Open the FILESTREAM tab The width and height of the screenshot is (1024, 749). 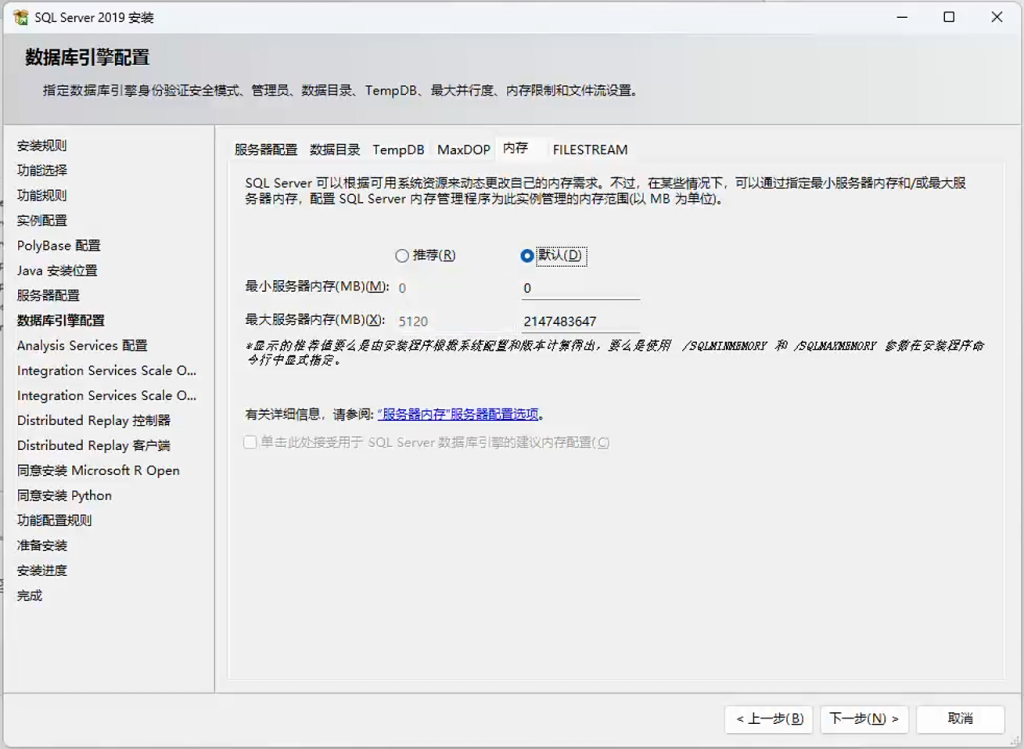point(590,150)
